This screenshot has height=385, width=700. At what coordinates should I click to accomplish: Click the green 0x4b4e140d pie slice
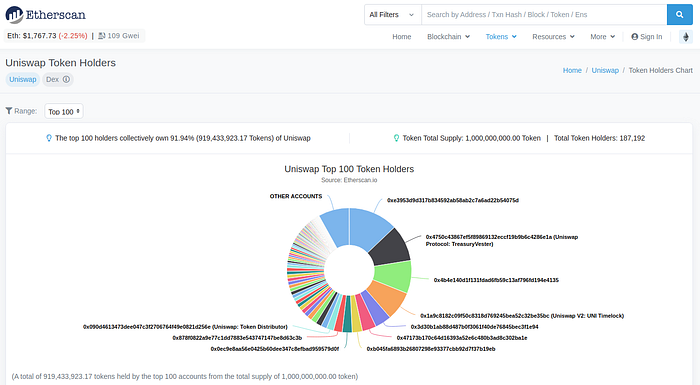coord(394,276)
